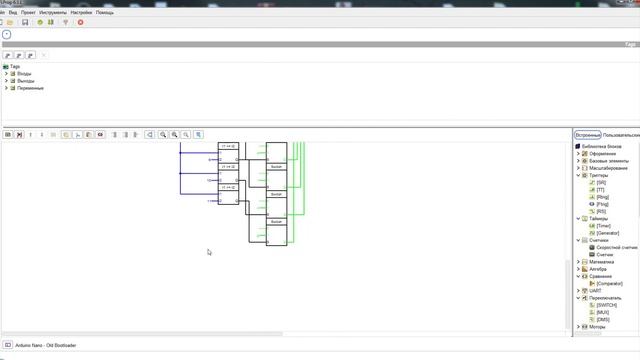Click the red link icon in schematic toolbar

tap(100, 135)
